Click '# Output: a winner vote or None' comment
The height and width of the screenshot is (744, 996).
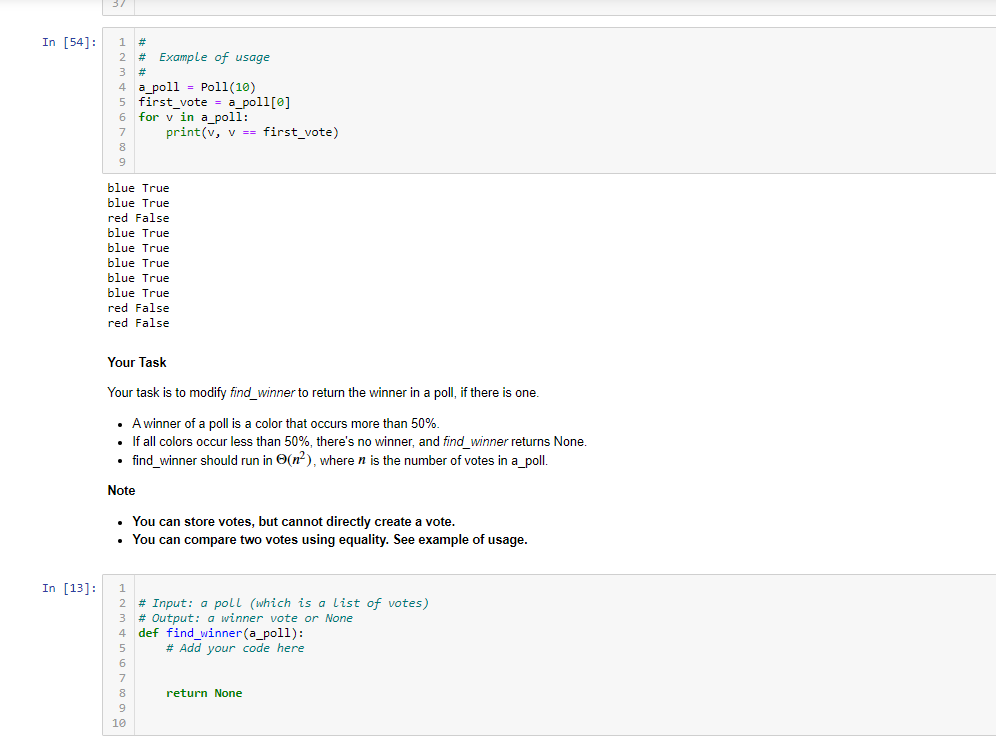click(x=245, y=618)
